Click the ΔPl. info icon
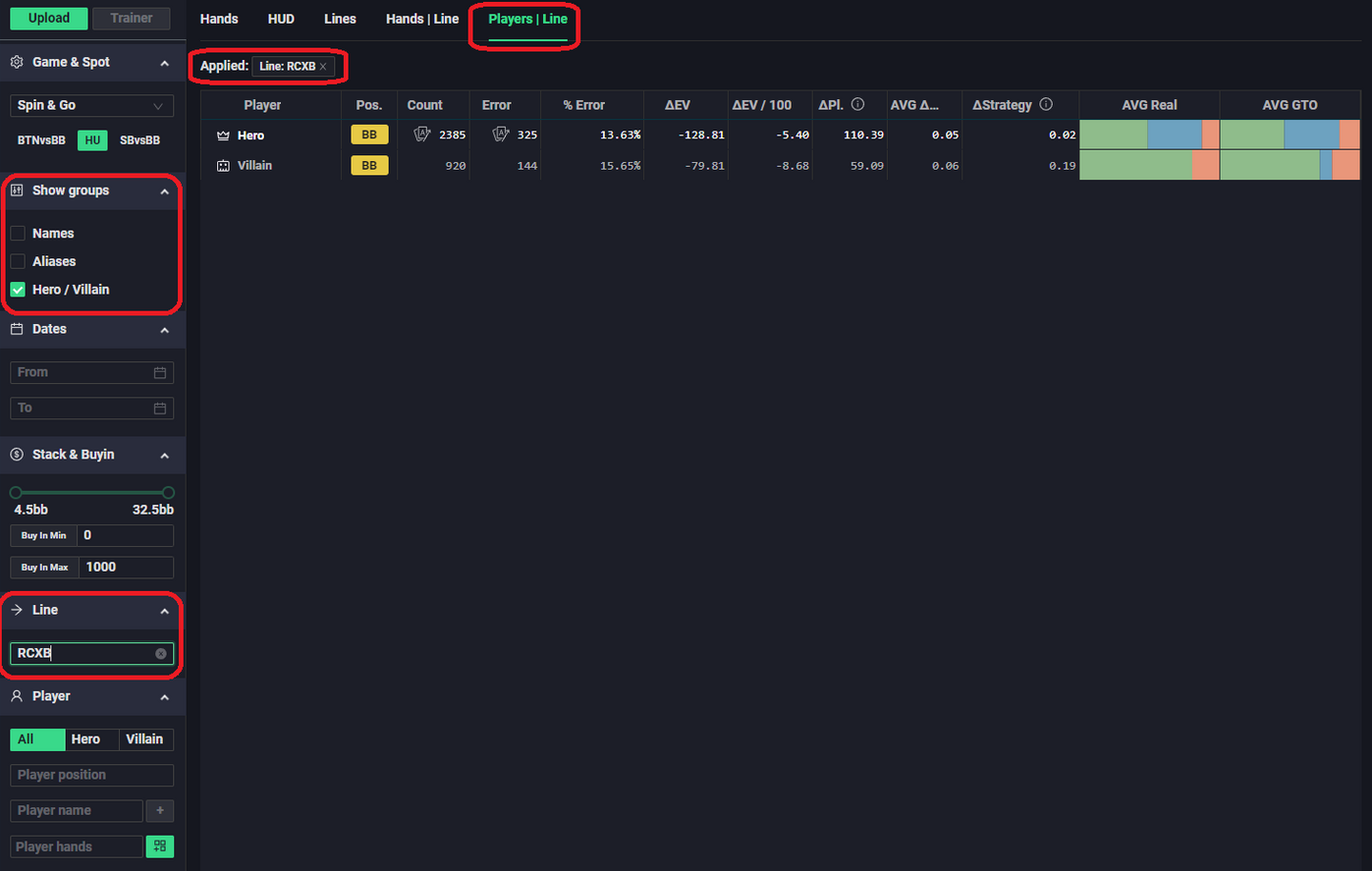Image resolution: width=1372 pixels, height=871 pixels. [x=857, y=105]
